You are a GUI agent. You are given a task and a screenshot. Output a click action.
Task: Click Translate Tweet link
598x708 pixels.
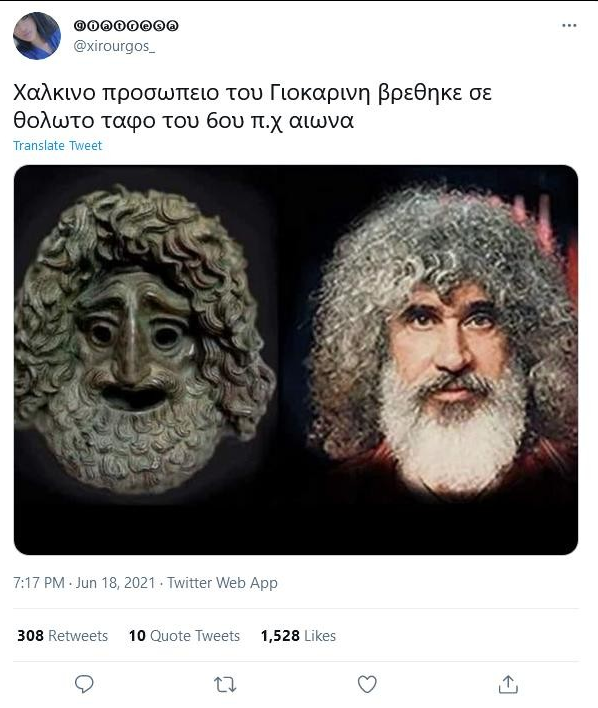57,145
